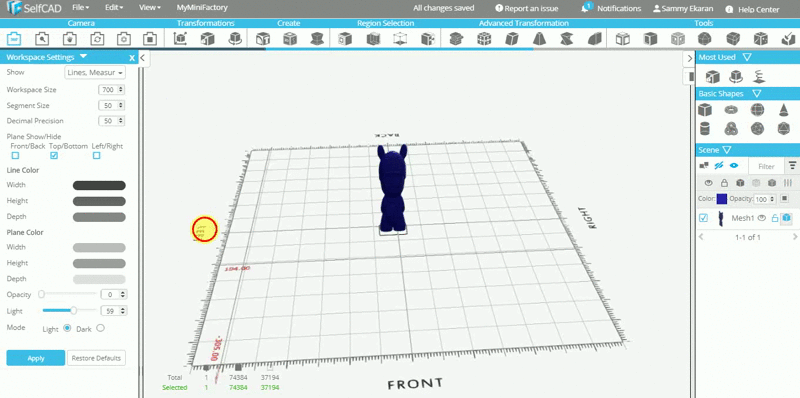
Task: Add a sphere from Basic Shapes
Action: pos(757,110)
